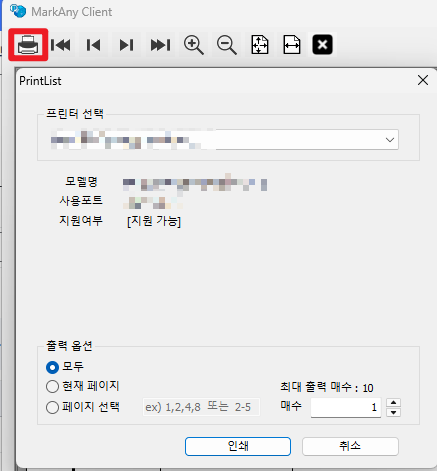Click the MarkAny Client logo icon
The width and height of the screenshot is (437, 471).
pos(18,11)
